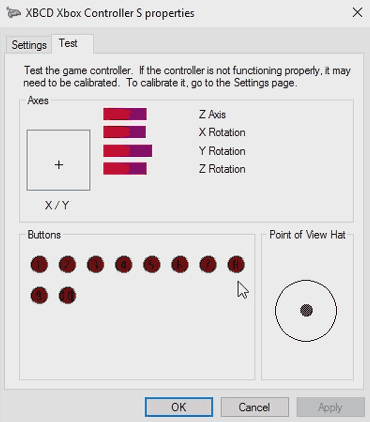Viewport: 370px width, 422px height.
Task: Click the Point of View Hat center dot
Action: click(306, 310)
